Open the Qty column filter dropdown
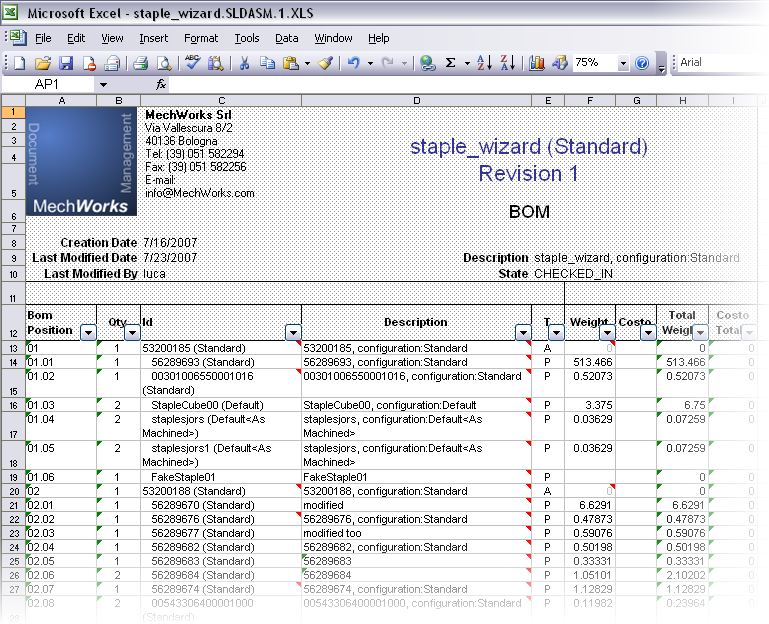 (132, 333)
